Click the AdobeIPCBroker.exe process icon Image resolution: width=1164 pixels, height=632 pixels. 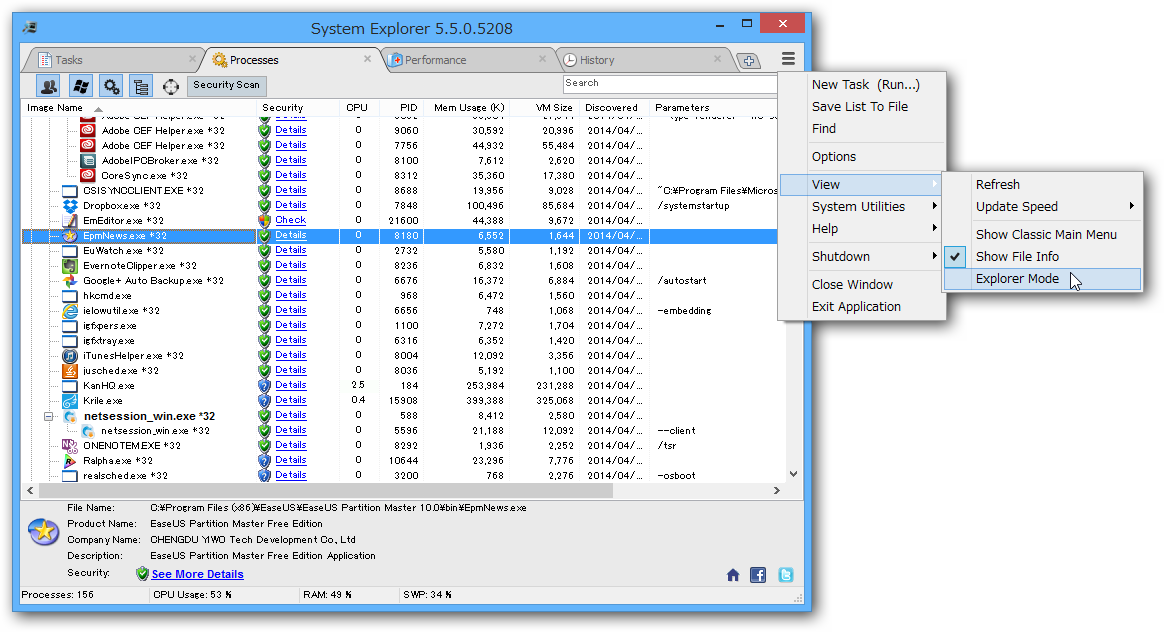[x=88, y=160]
